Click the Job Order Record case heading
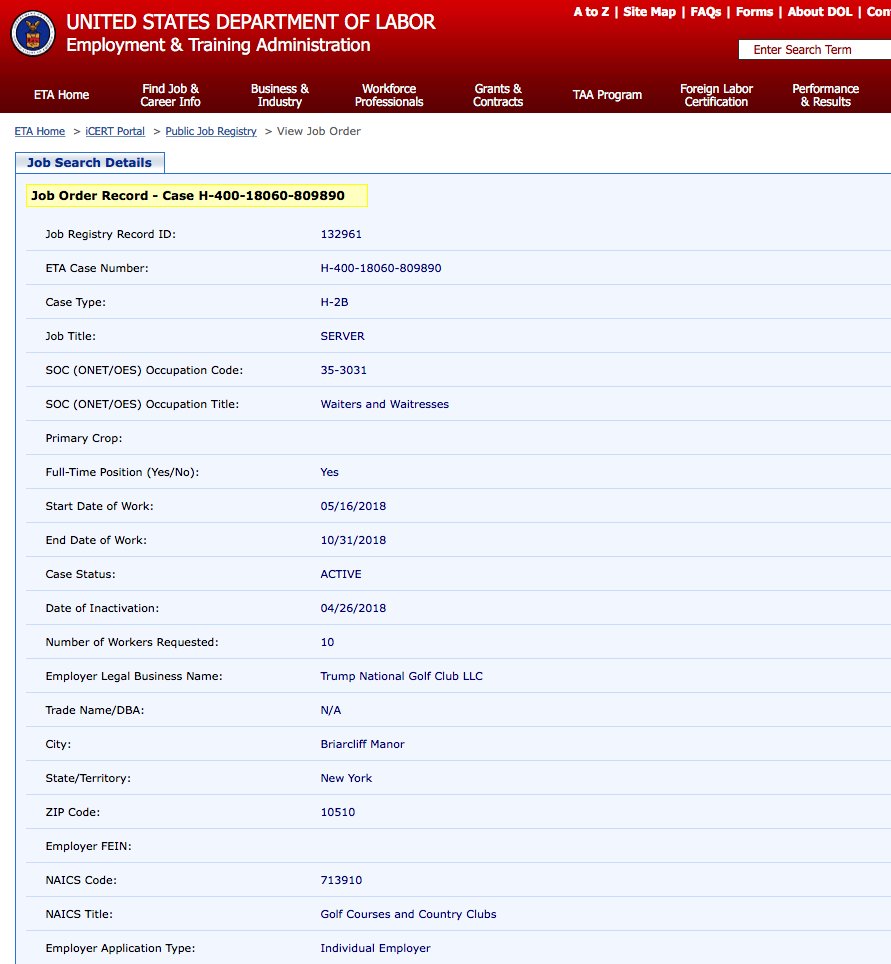The height and width of the screenshot is (964, 891). 197,196
